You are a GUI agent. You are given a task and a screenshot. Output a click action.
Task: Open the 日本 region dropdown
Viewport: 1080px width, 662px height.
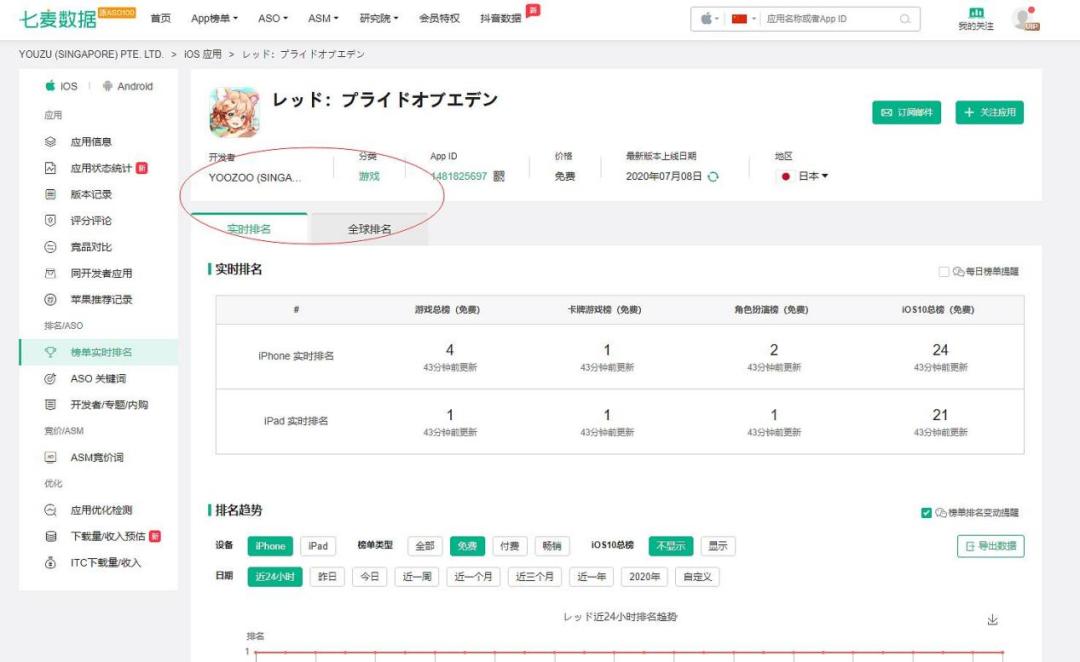(803, 176)
